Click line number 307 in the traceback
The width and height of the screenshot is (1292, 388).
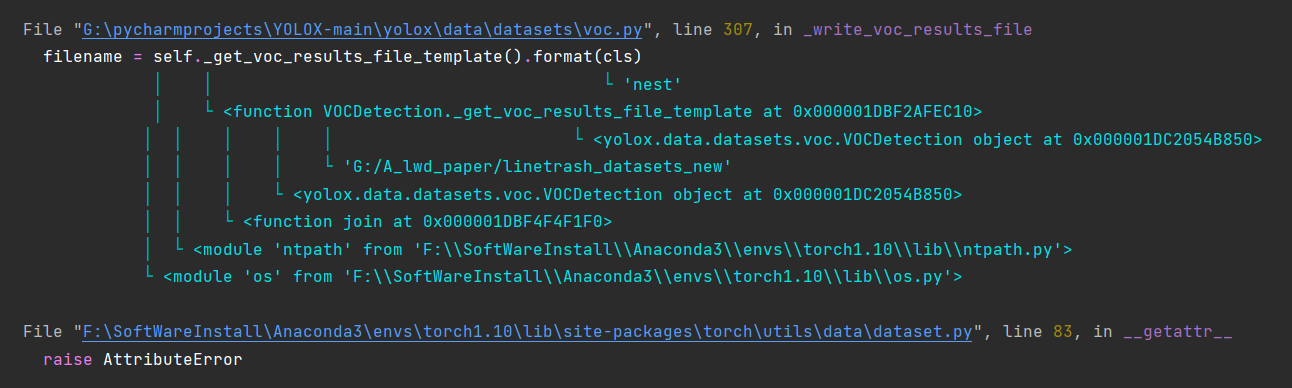point(740,30)
